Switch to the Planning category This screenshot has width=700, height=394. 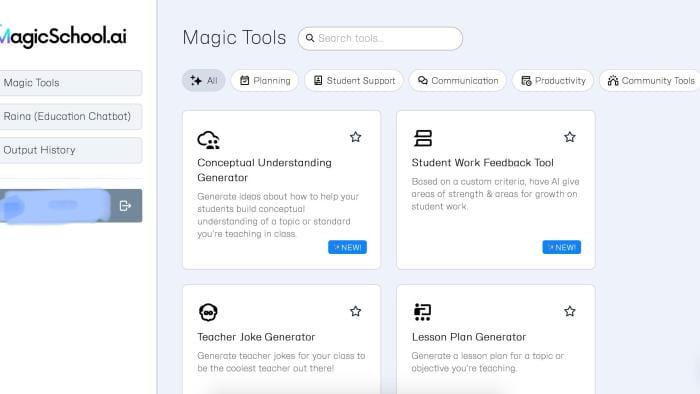[x=264, y=81]
